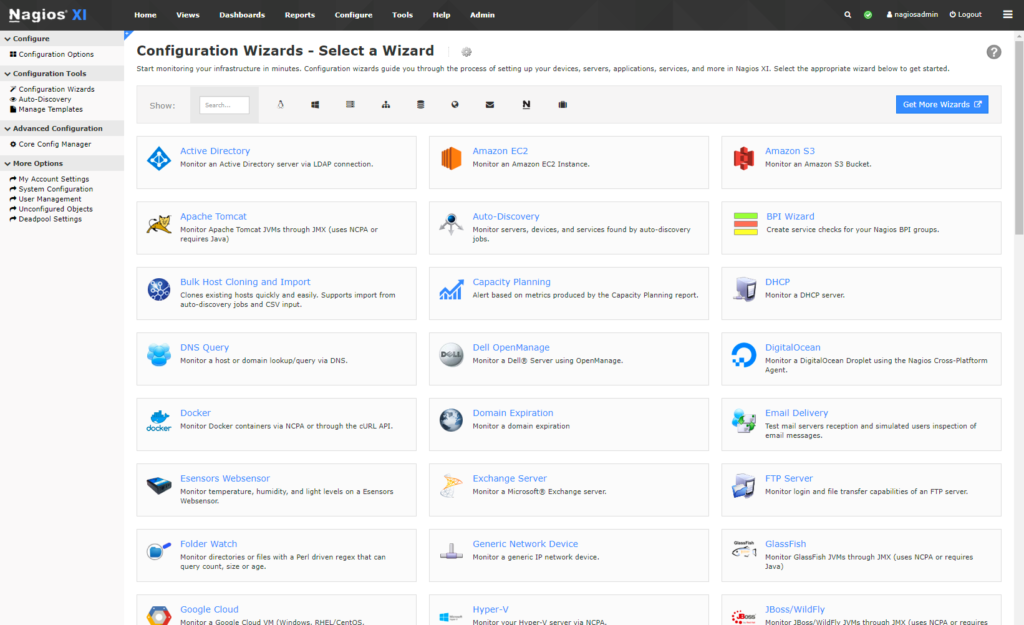Click the Nagios XI logo
This screenshot has height=625, width=1024.
(x=47, y=14)
